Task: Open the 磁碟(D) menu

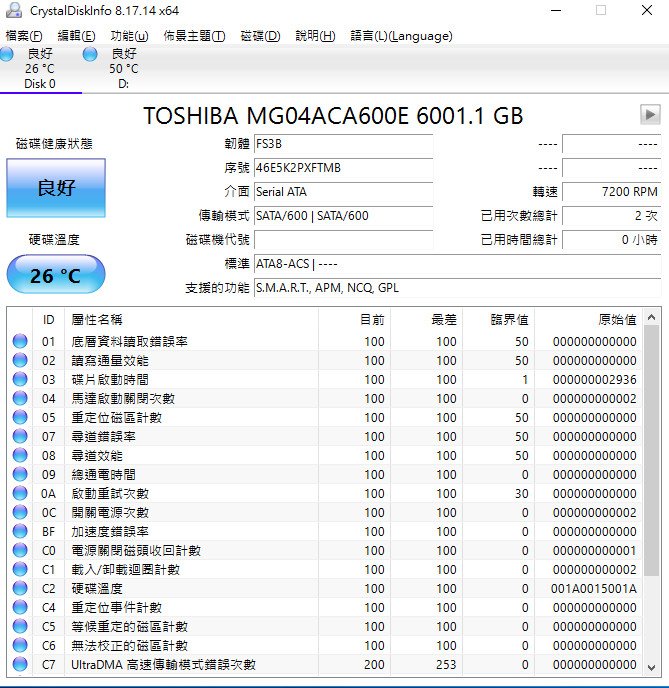Action: (x=260, y=36)
